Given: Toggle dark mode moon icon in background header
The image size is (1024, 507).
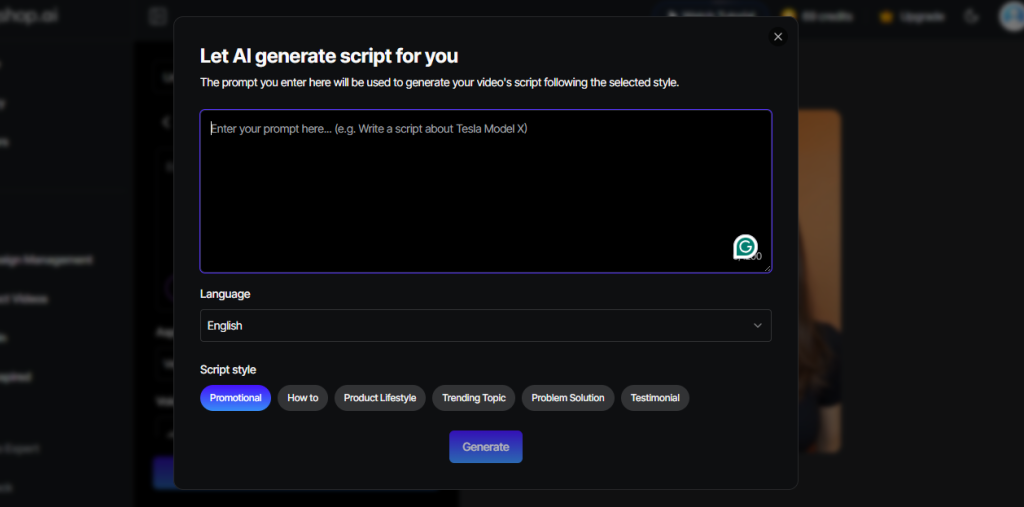Looking at the screenshot, I should 972,16.
